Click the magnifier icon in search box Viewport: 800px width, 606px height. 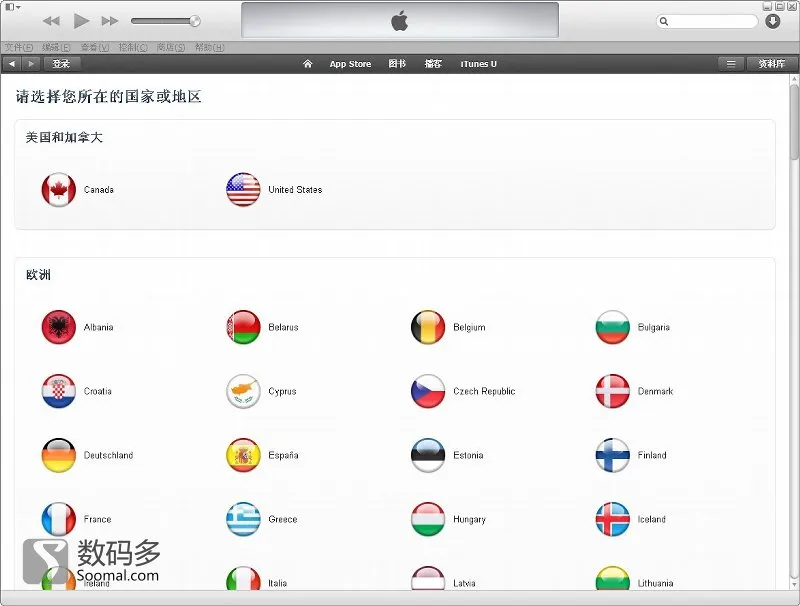pos(664,21)
